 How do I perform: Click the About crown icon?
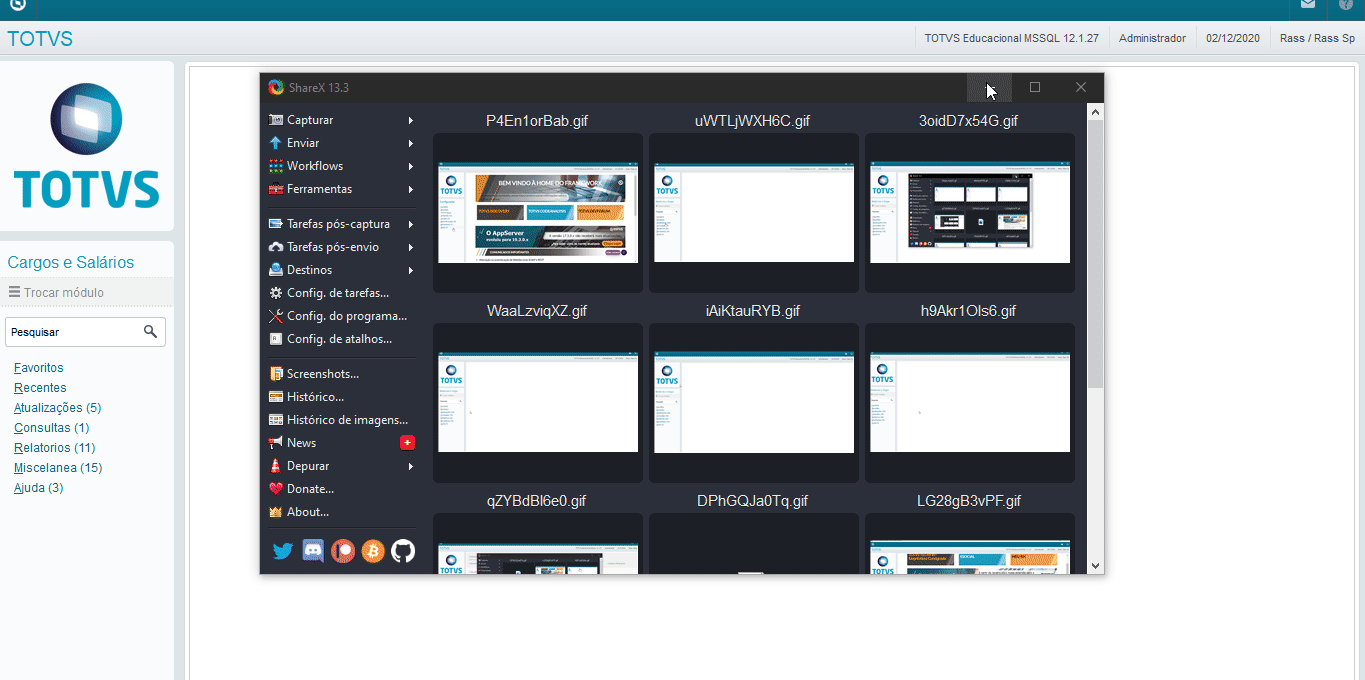276,512
